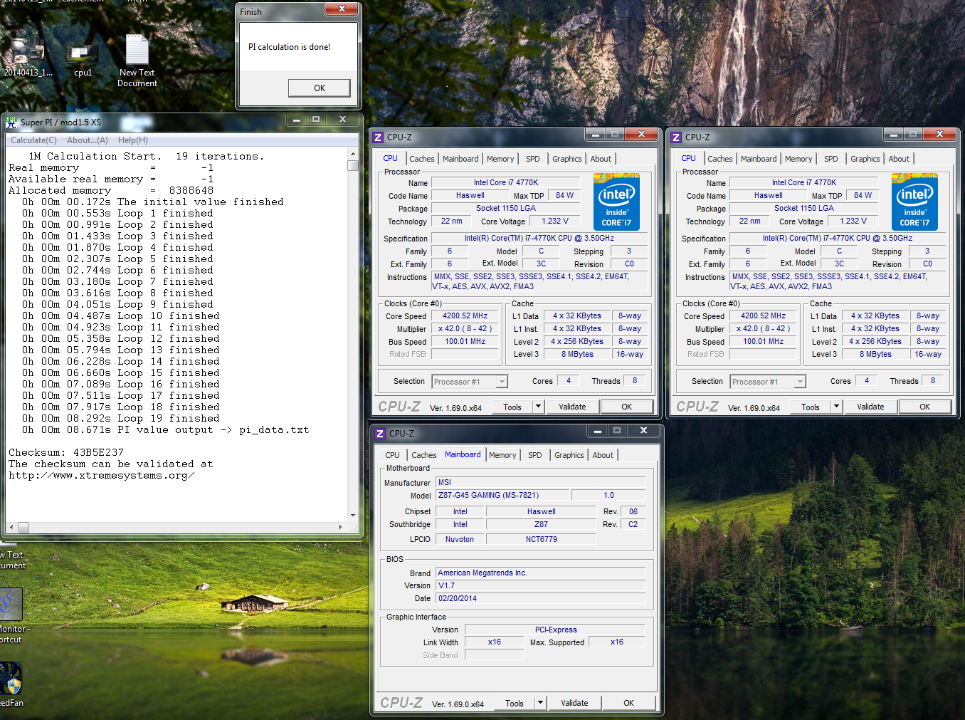
Task: Open Help menu in Super PI
Action: click(133, 140)
